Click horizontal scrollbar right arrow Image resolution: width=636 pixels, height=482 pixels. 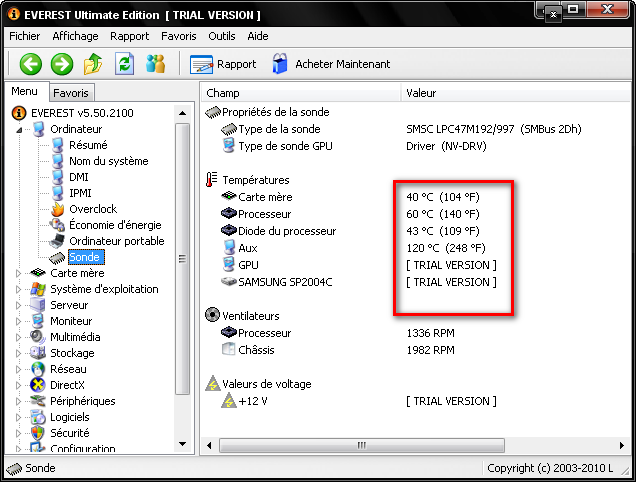[x=622, y=445]
